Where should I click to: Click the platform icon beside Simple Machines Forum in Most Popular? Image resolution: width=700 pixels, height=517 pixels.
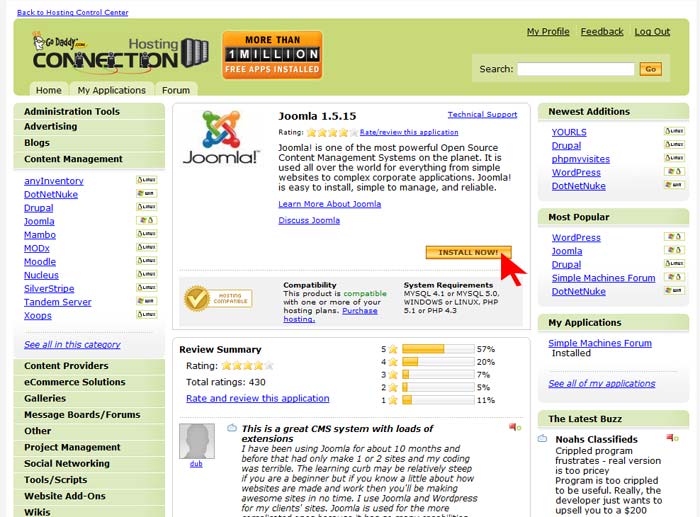coord(674,277)
